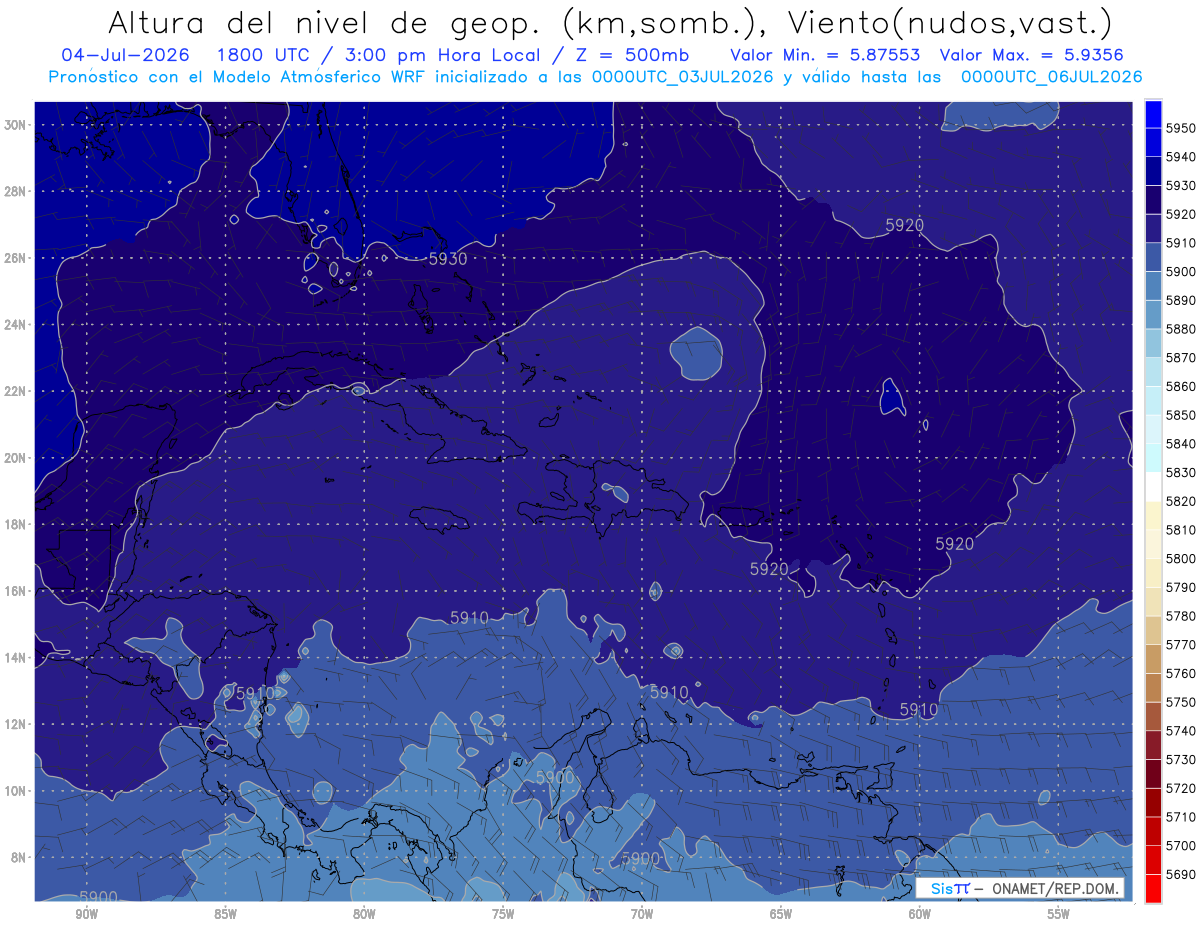This screenshot has height=927, width=1200.
Task: Click the legend value 5800
Action: coord(1181,559)
